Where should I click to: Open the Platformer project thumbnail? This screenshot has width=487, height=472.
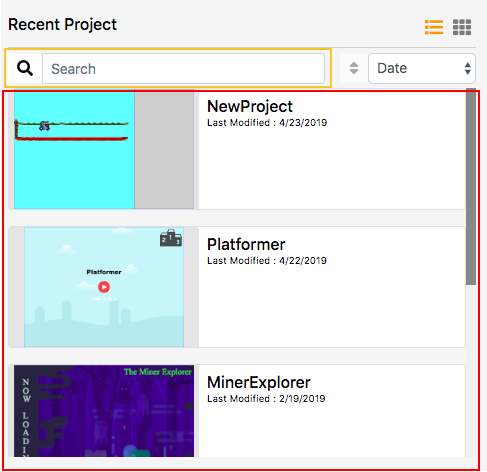coord(104,287)
